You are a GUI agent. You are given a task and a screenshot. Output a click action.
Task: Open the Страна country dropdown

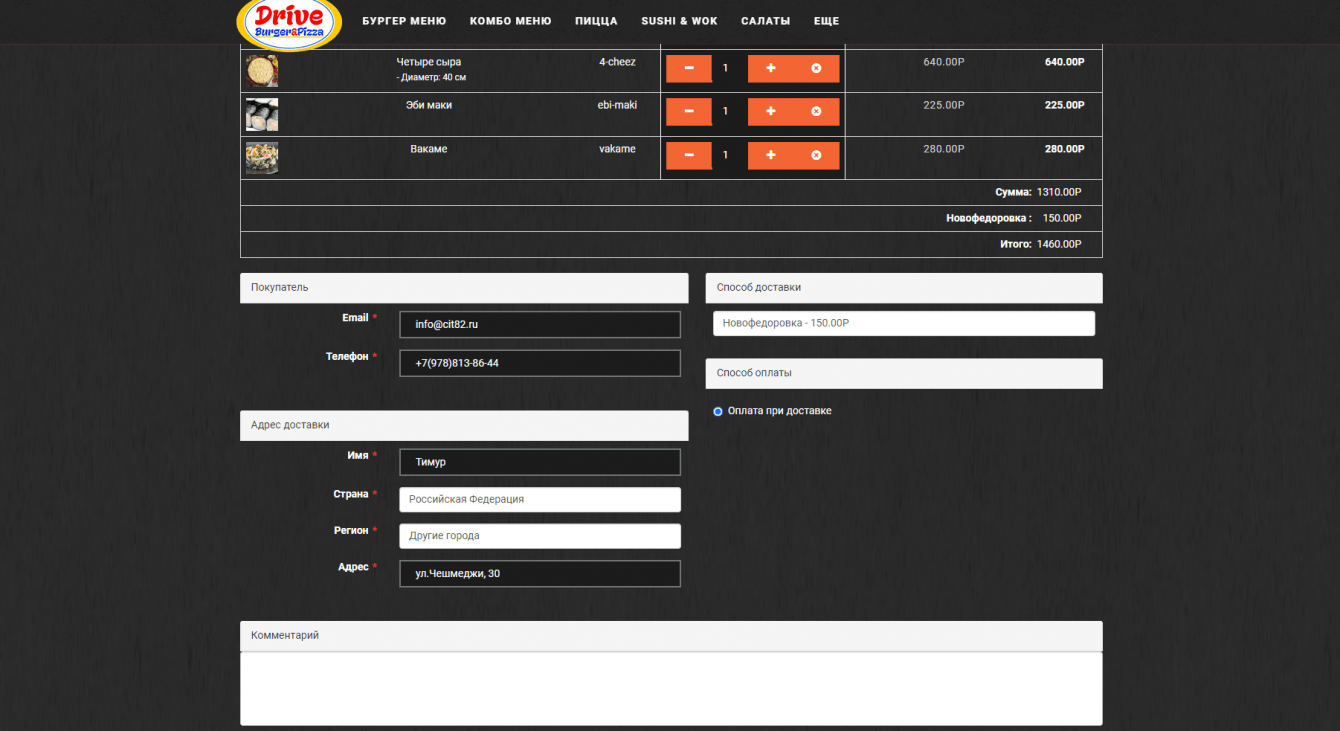tap(539, 499)
